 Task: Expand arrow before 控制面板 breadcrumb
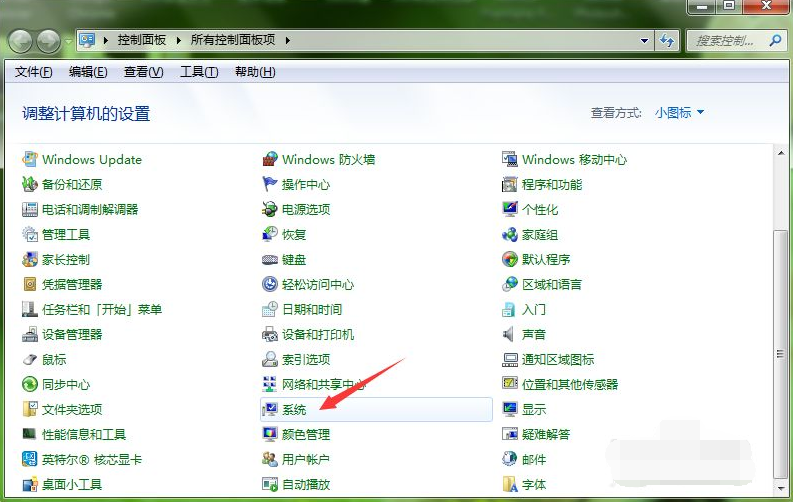[106, 40]
